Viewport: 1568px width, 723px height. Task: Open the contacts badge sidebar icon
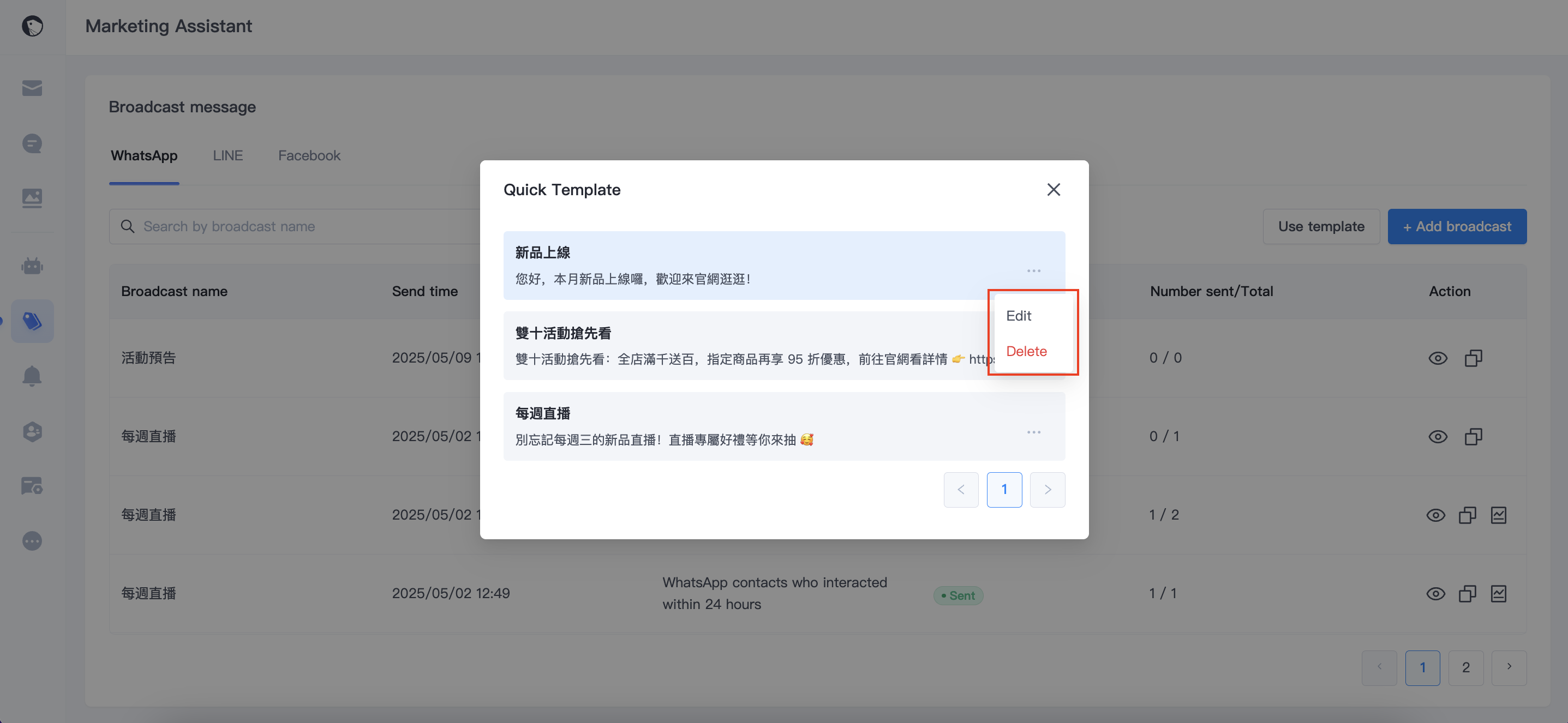(x=32, y=431)
